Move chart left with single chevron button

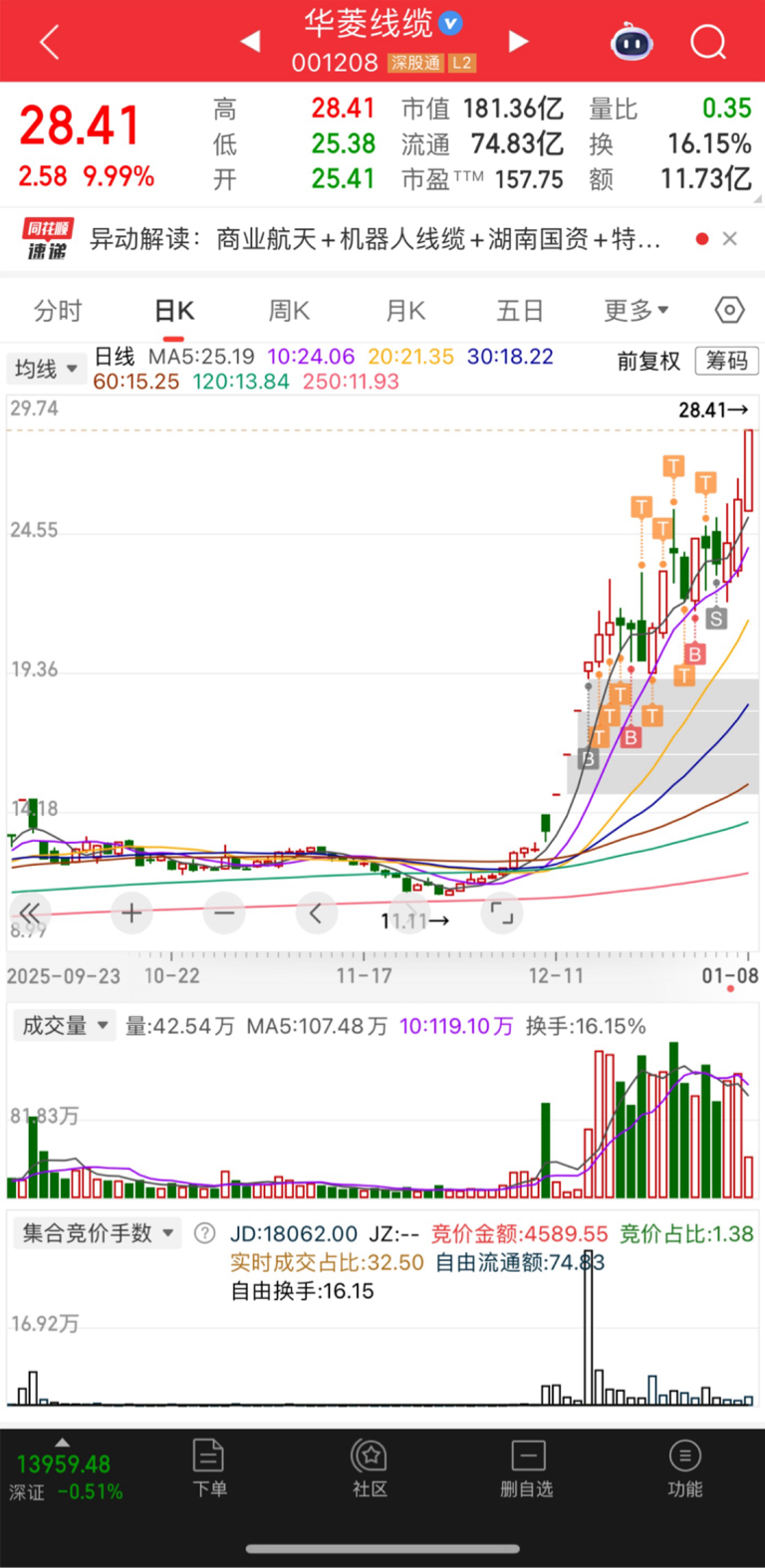tap(316, 913)
